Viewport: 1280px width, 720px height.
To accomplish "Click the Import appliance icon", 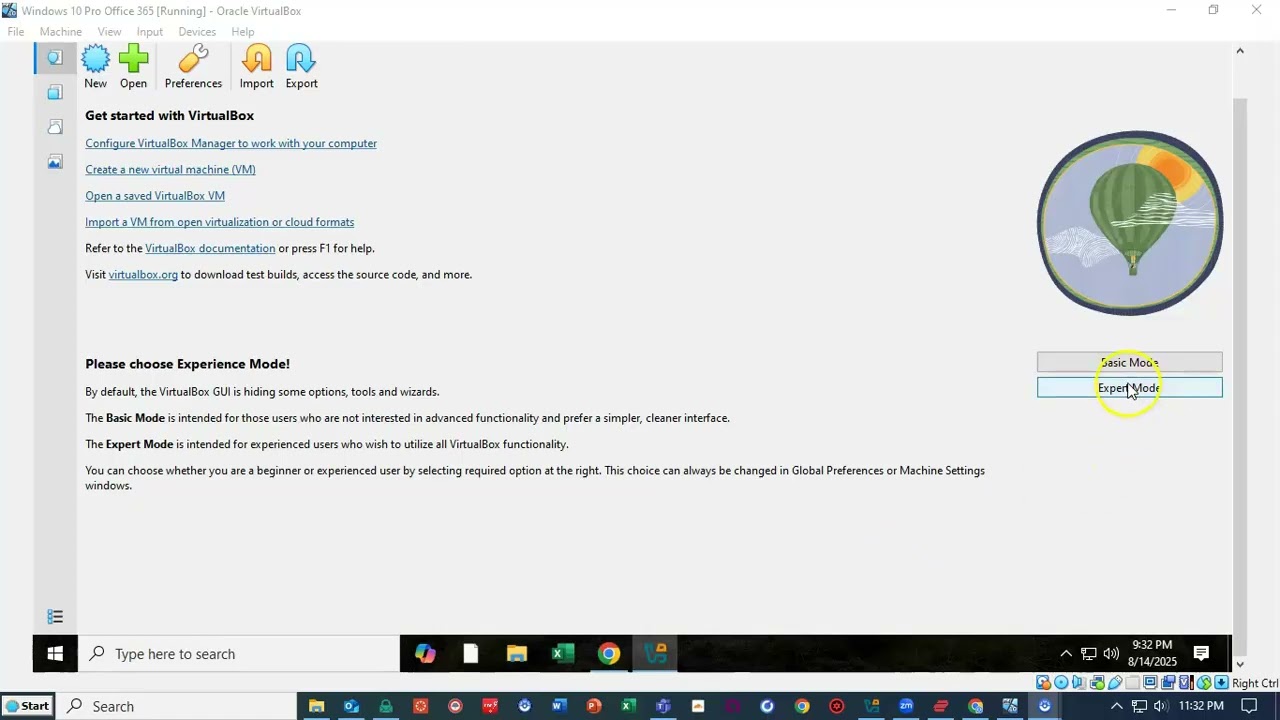I will [x=257, y=67].
